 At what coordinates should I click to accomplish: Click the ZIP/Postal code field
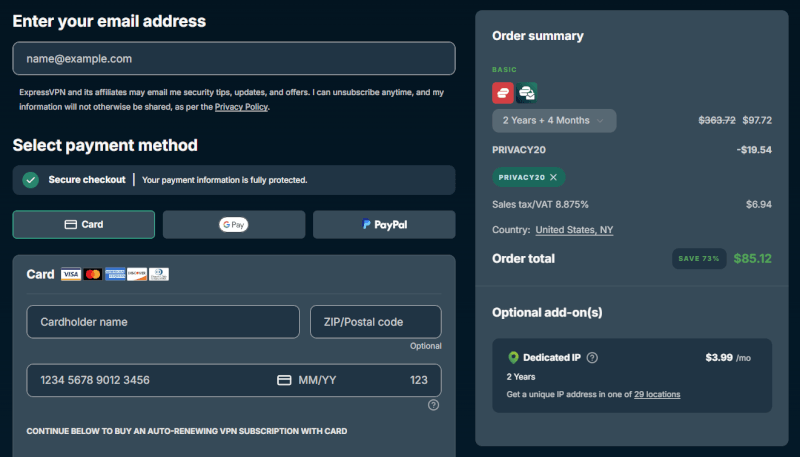pos(376,322)
